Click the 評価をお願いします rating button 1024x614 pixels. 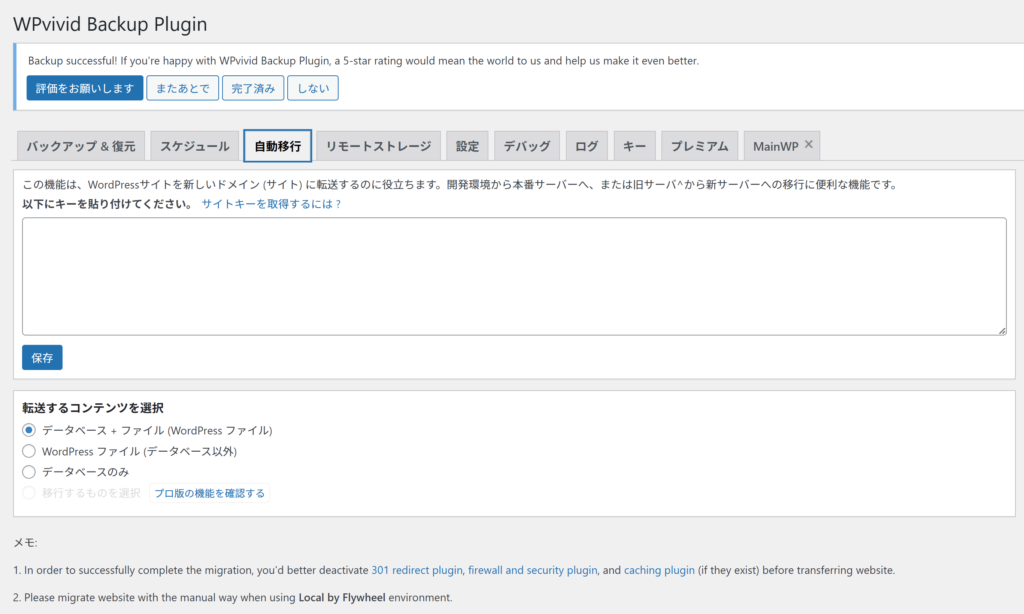tap(85, 88)
